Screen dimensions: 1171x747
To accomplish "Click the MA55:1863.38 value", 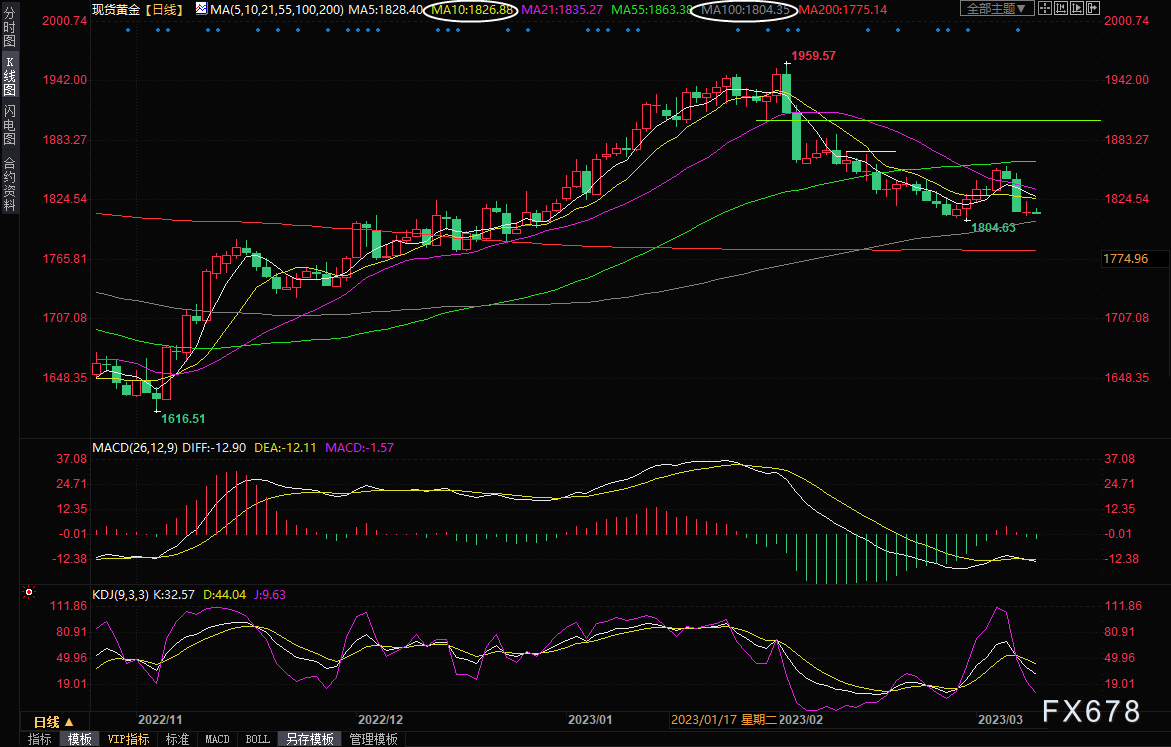I will (651, 10).
